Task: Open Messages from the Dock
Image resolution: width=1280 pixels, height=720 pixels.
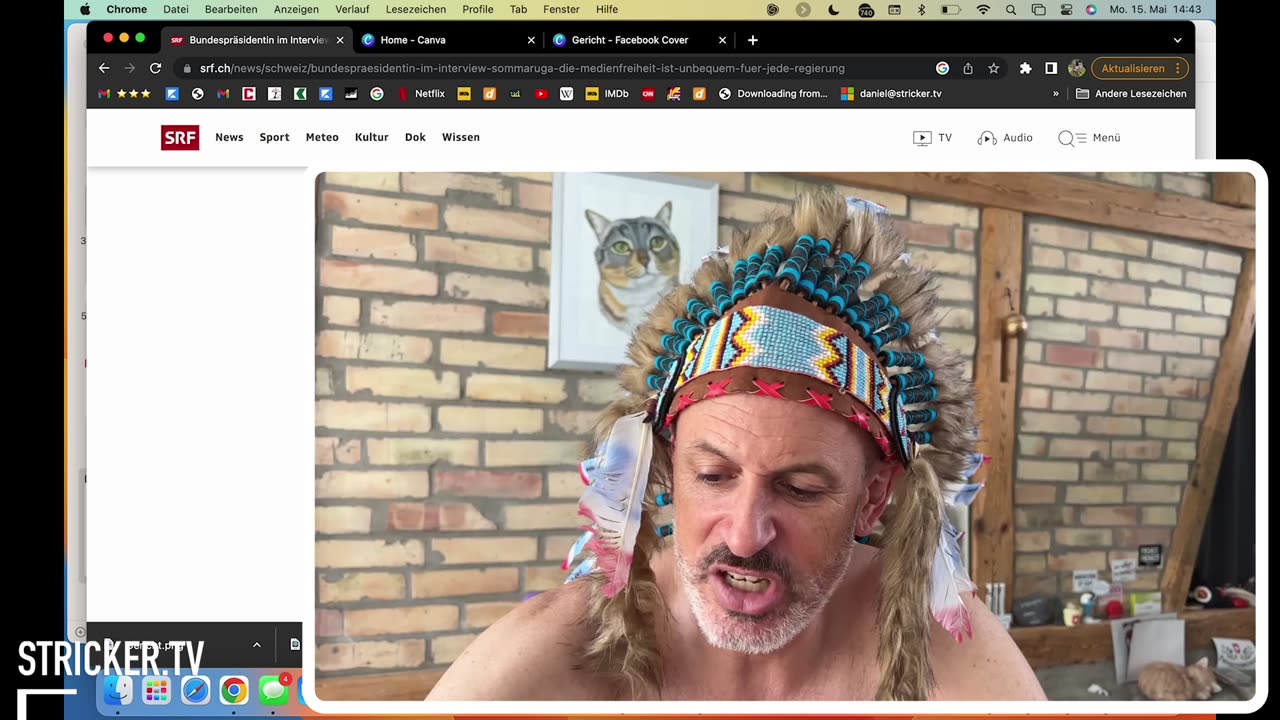Action: tap(273, 690)
